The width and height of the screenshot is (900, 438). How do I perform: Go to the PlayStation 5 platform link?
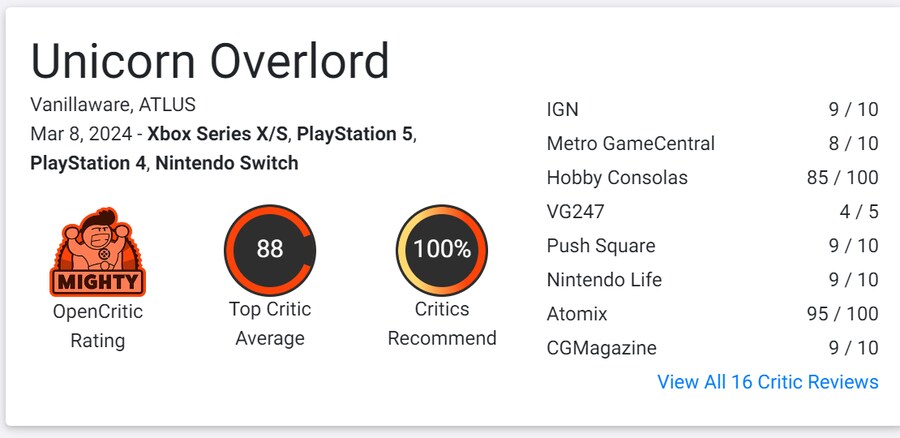point(355,133)
